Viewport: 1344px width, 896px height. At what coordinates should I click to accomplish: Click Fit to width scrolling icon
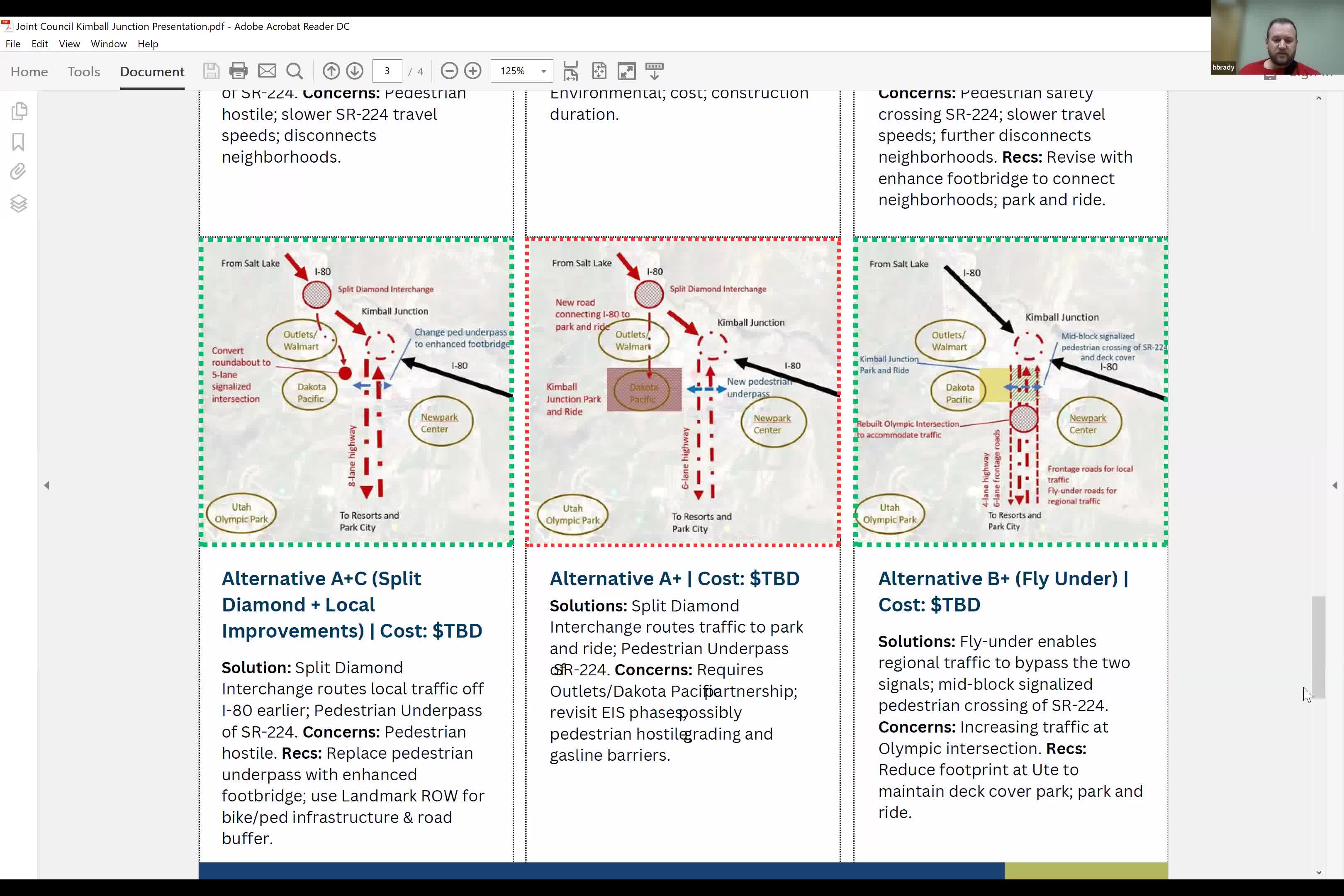pyautogui.click(x=570, y=71)
